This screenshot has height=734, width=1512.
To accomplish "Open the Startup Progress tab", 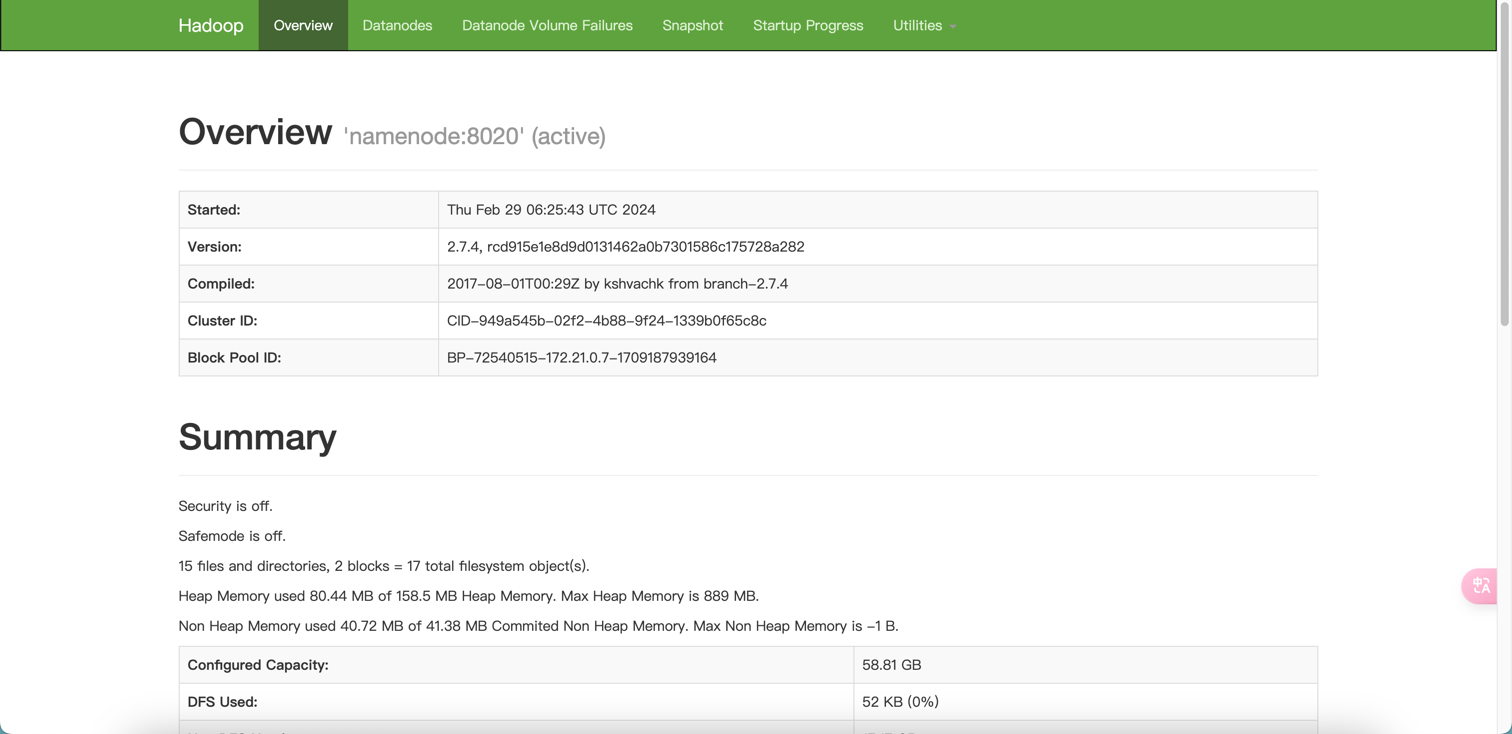I will point(808,25).
